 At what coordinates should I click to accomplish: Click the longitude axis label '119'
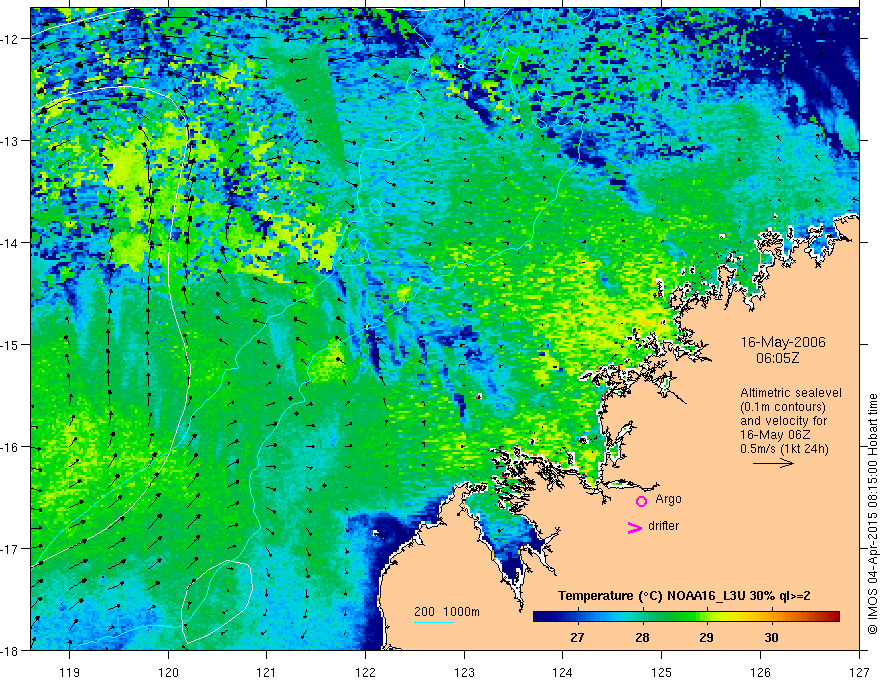(70, 672)
